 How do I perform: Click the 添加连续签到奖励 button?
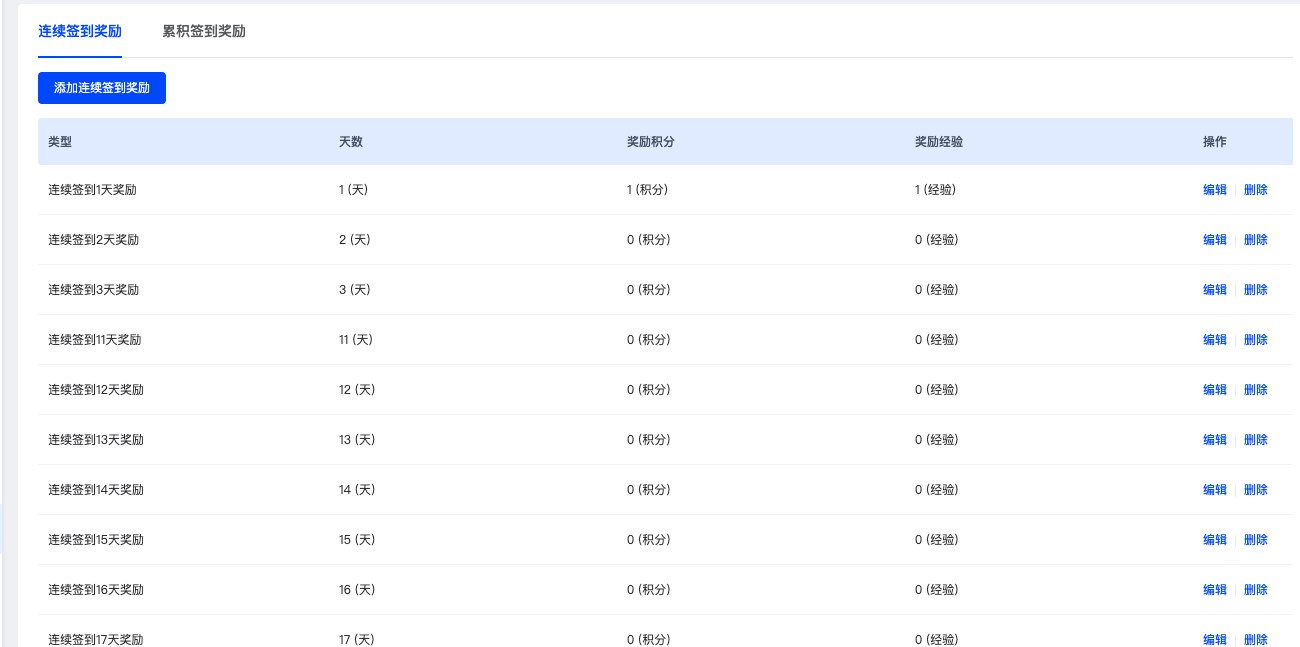pos(102,88)
